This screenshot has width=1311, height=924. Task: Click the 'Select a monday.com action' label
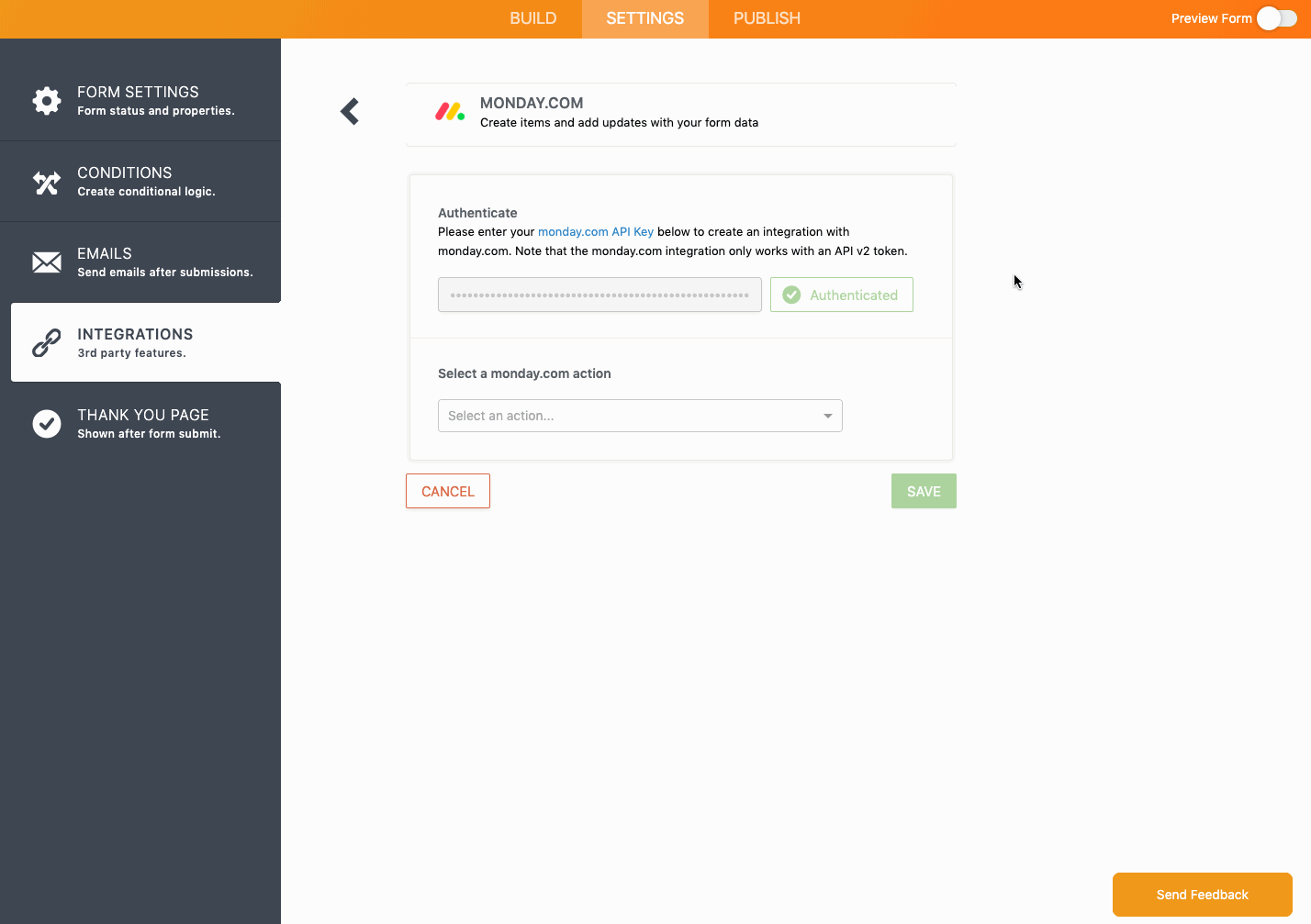pos(524,373)
